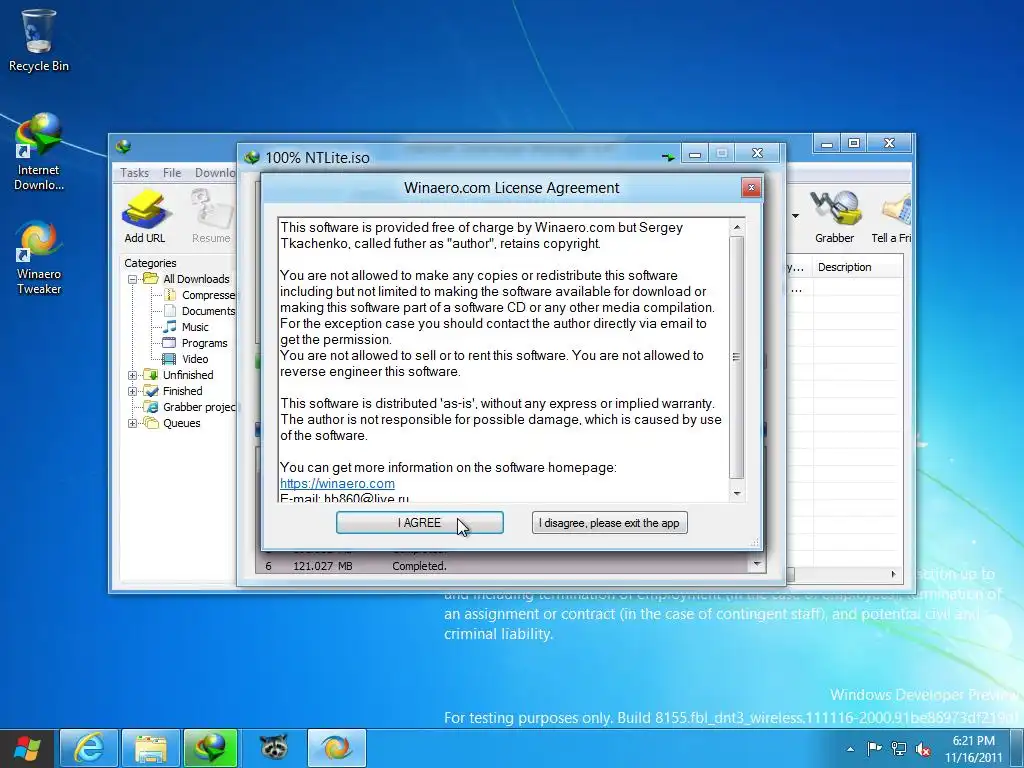The height and width of the screenshot is (768, 1024).
Task: Click the Add URL toolbar icon
Action: (x=145, y=216)
